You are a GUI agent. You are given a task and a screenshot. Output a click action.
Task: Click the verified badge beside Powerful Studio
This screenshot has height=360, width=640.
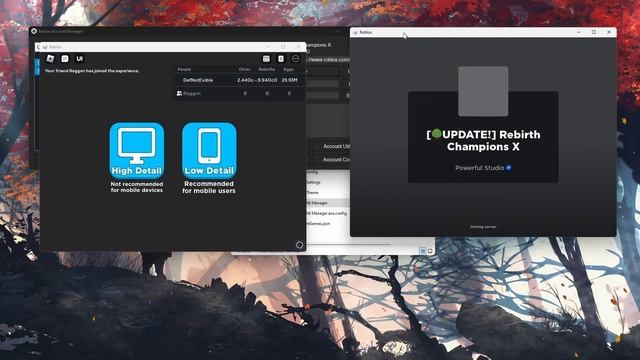[509, 168]
